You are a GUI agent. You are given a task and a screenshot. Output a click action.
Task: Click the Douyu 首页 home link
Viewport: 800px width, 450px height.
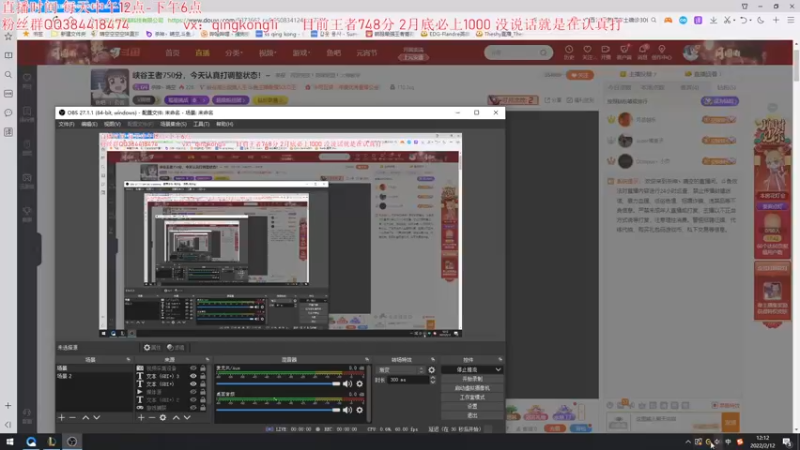point(172,53)
